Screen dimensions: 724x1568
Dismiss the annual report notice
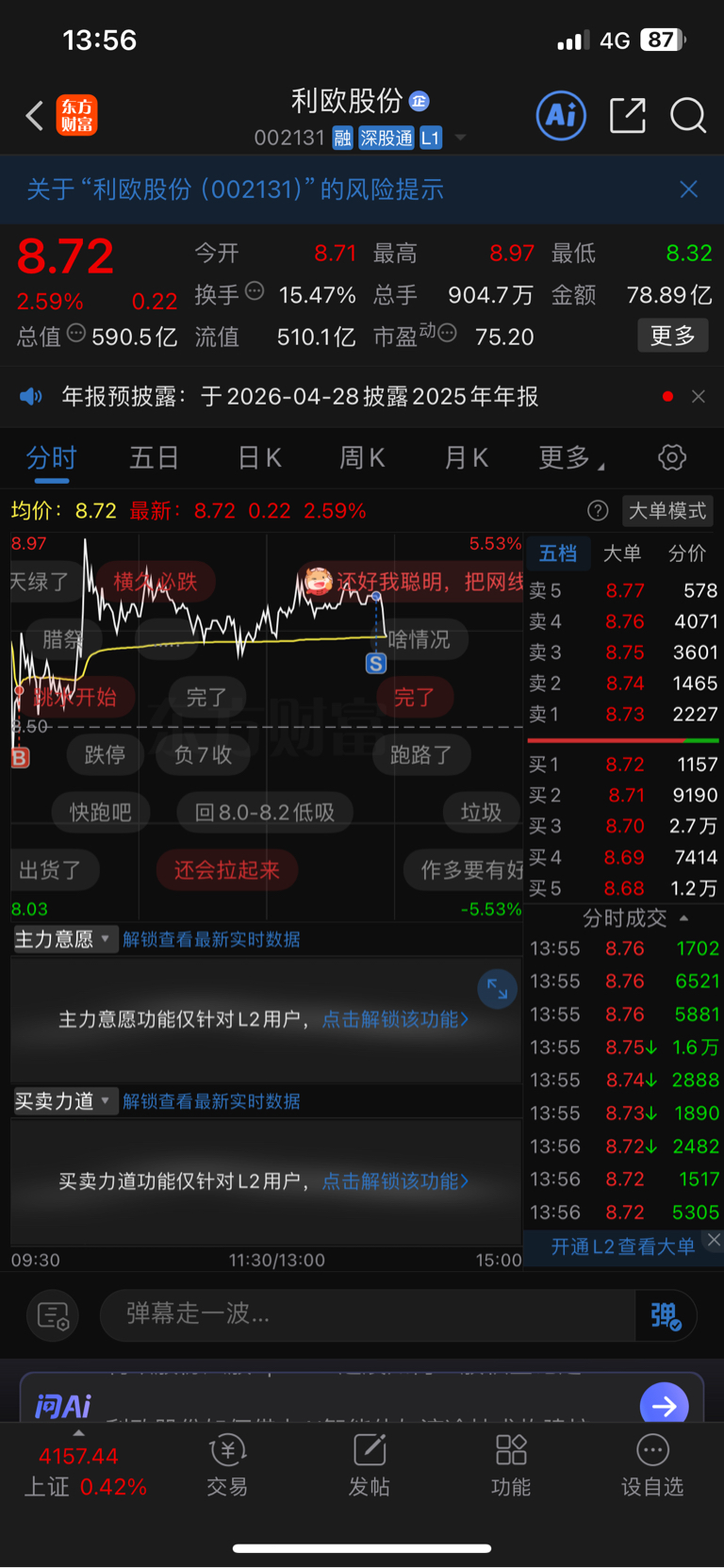tap(699, 396)
